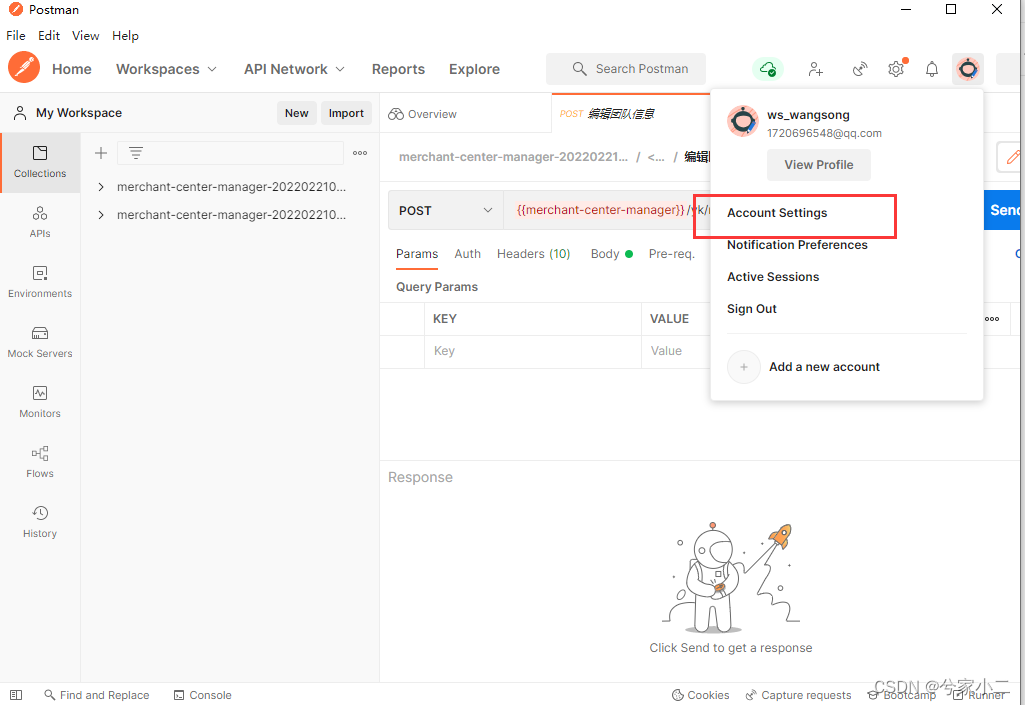Screen dimensions: 1025x705
Task: Open the Console in status bar
Action: point(203,695)
